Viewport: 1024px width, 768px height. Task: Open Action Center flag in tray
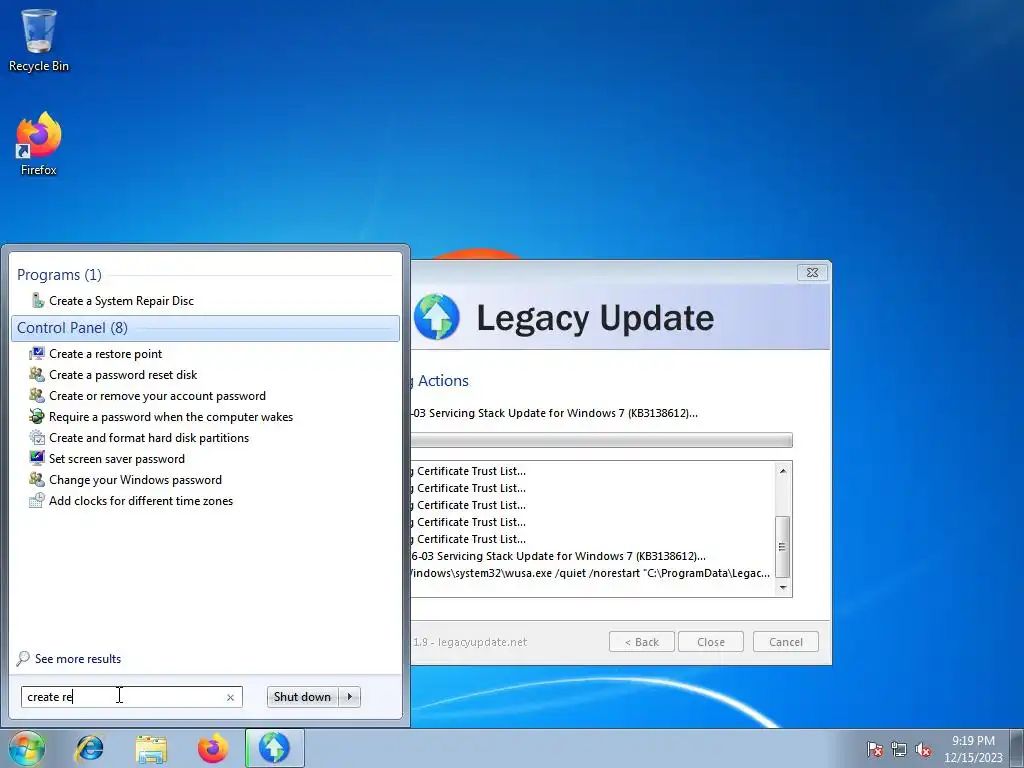point(875,749)
